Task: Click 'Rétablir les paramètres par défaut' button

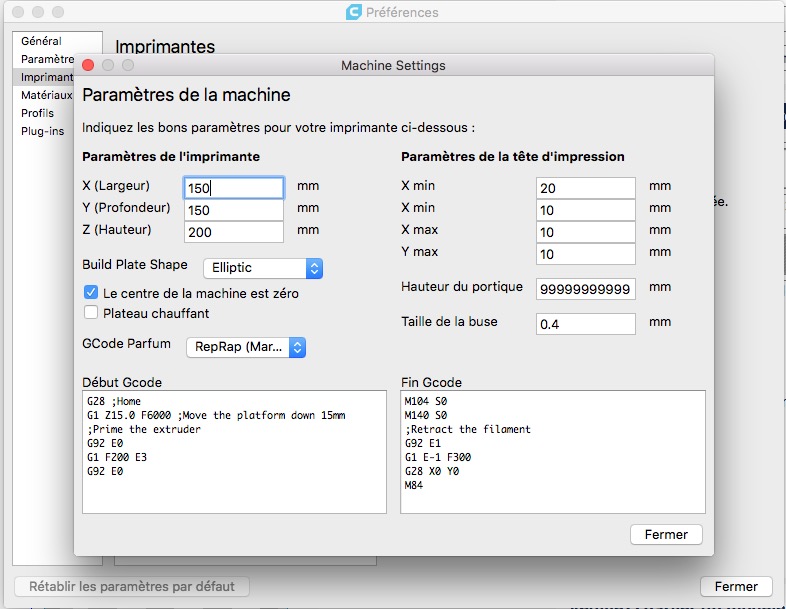Action: click(x=132, y=586)
